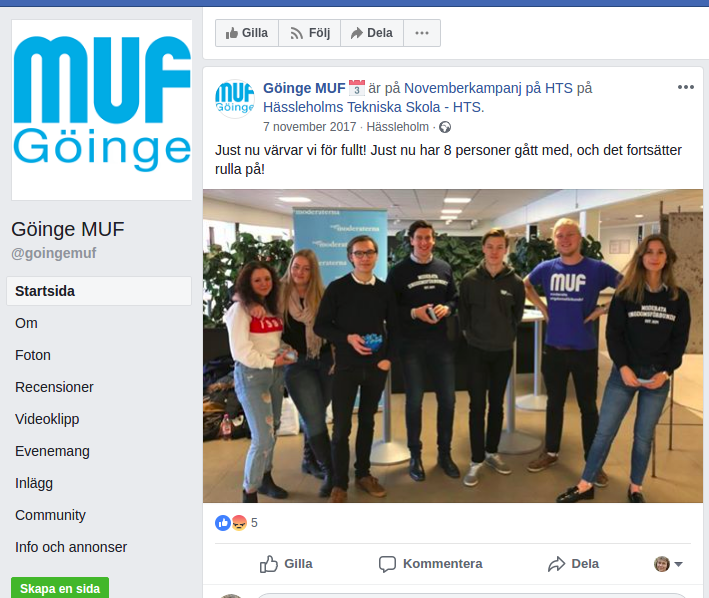Screen dimensions: 709x598
Task: Click the blue like reaction icon
Action: [x=222, y=523]
